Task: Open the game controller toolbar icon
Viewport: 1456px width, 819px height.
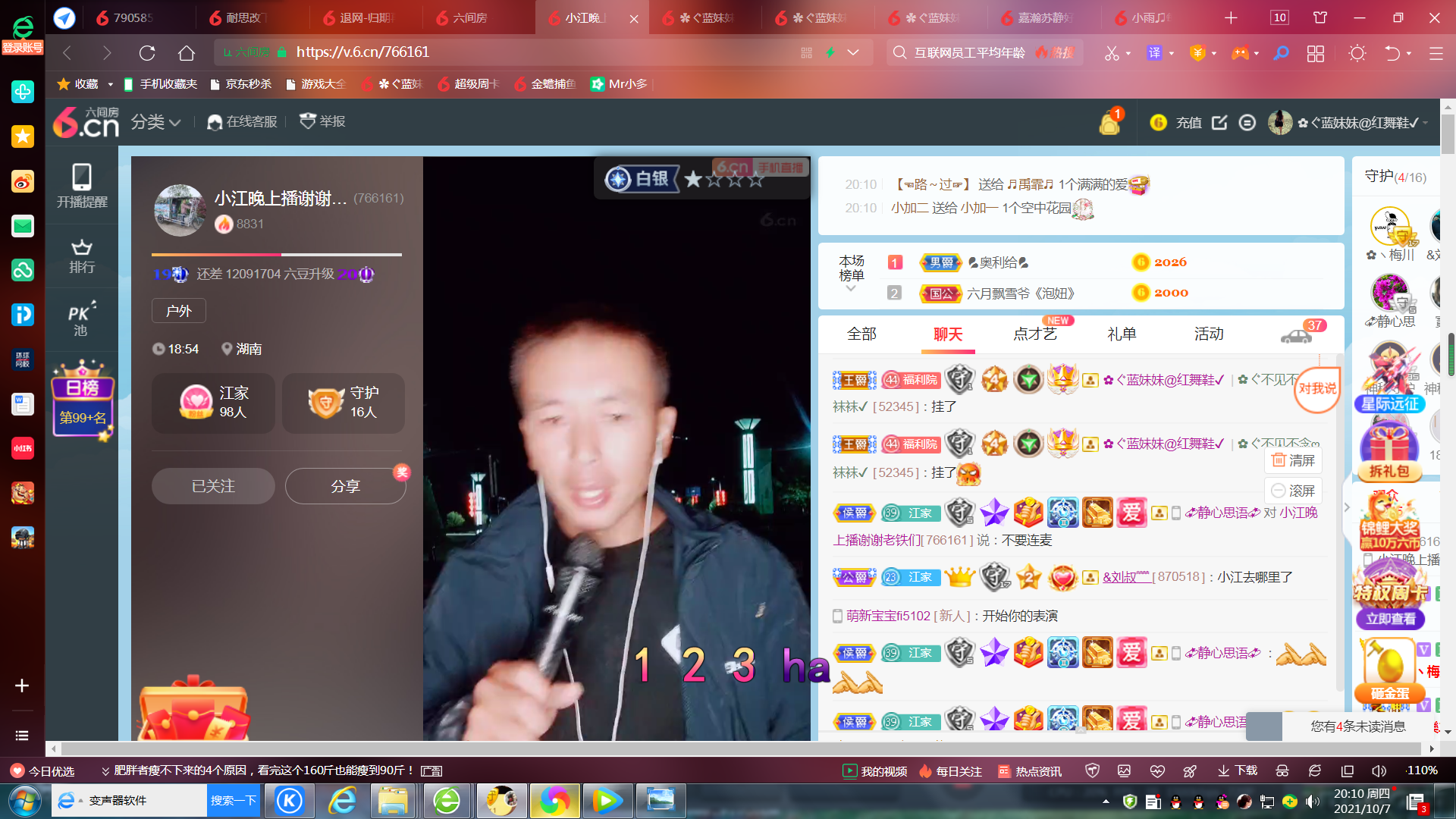Action: pos(1240,53)
